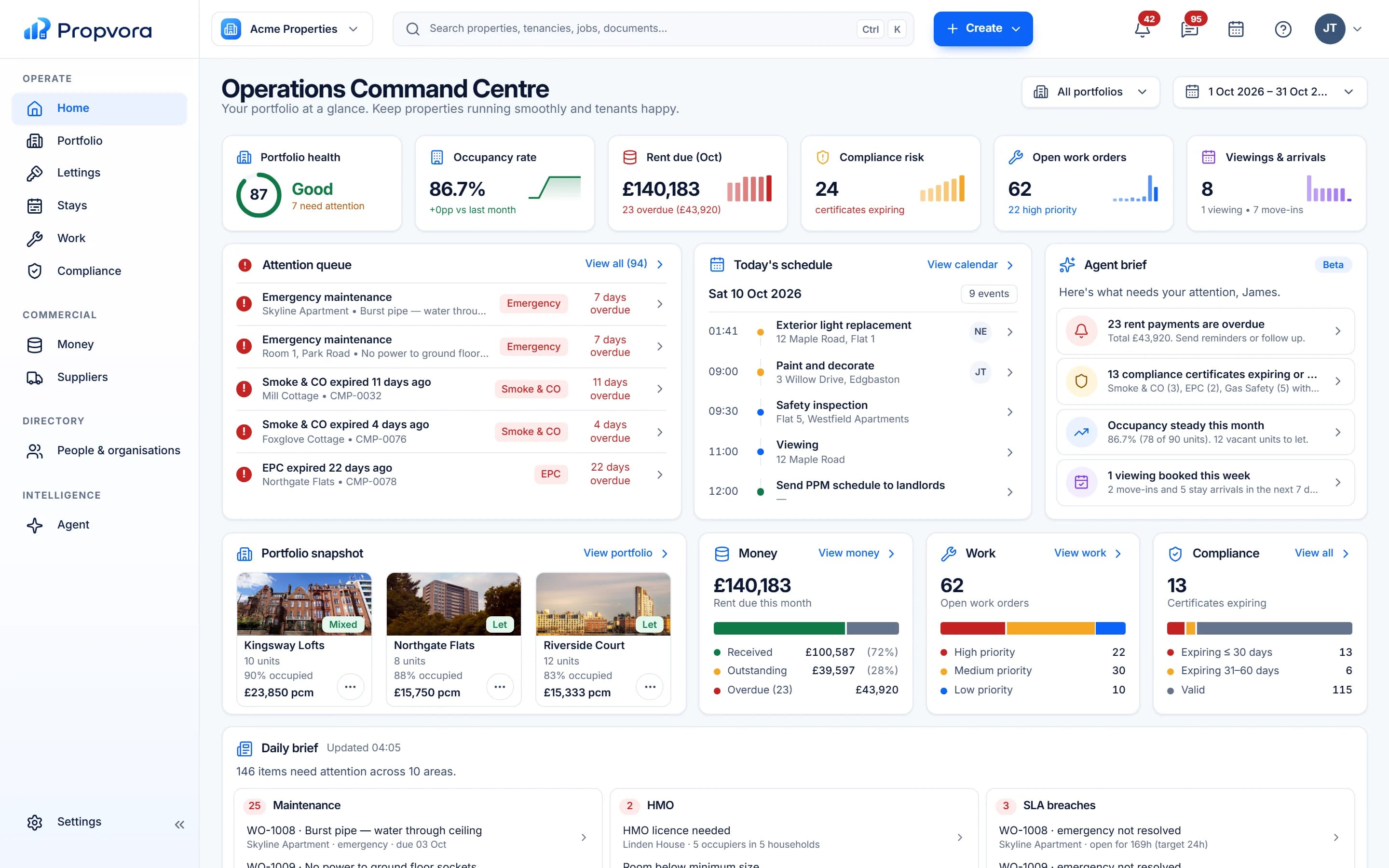Click the View portfolio link

[626, 553]
